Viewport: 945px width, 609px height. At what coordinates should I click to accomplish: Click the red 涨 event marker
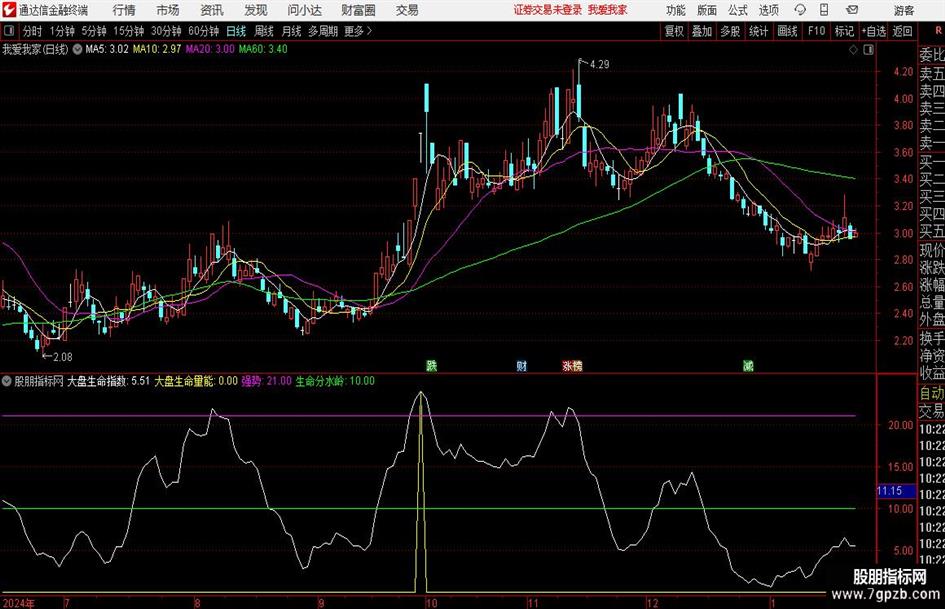click(x=567, y=365)
